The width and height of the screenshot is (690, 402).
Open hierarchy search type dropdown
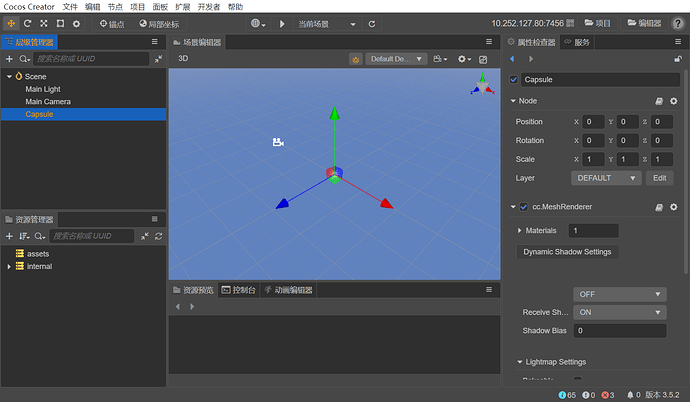(25, 59)
